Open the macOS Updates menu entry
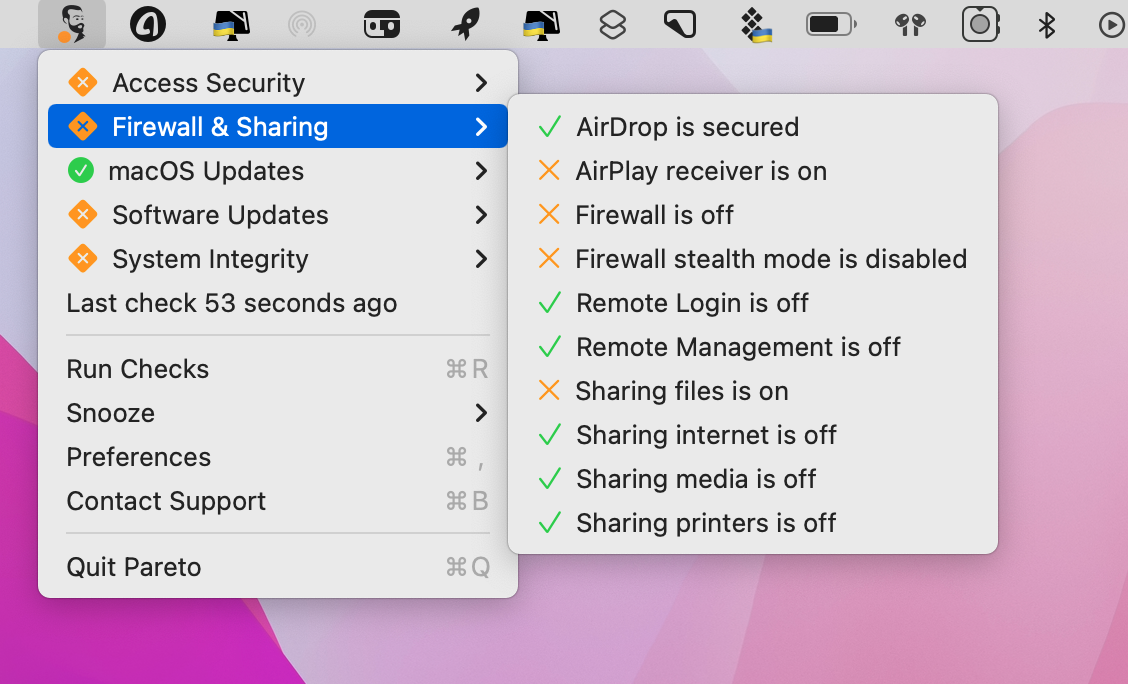 click(278, 170)
